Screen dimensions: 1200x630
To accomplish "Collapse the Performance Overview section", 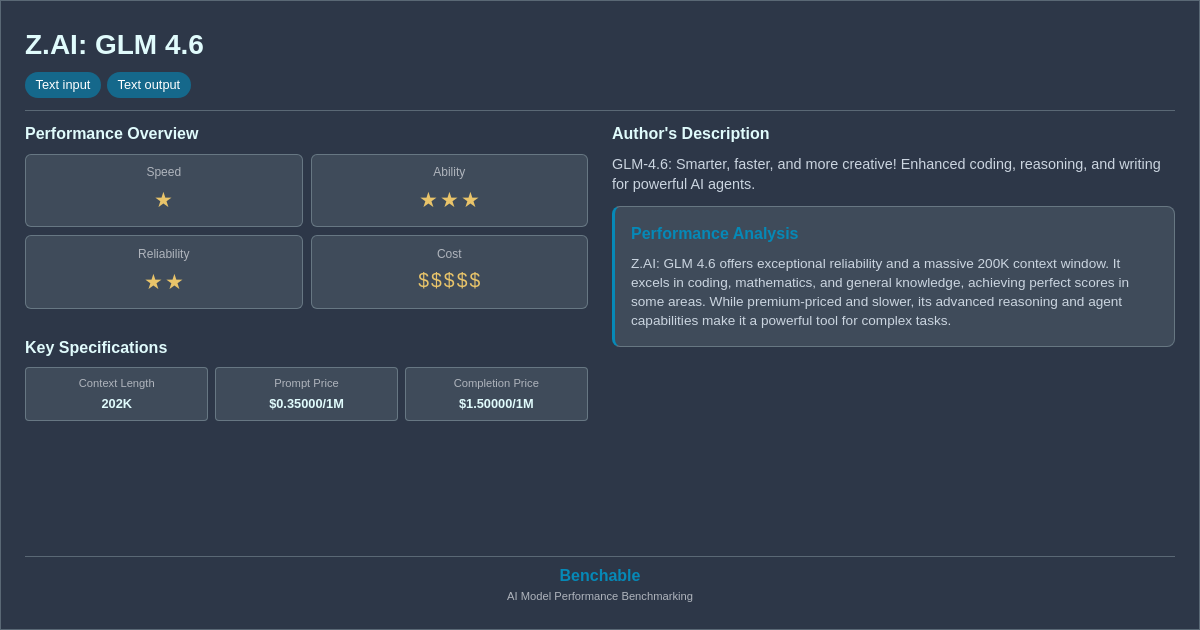I will [112, 133].
